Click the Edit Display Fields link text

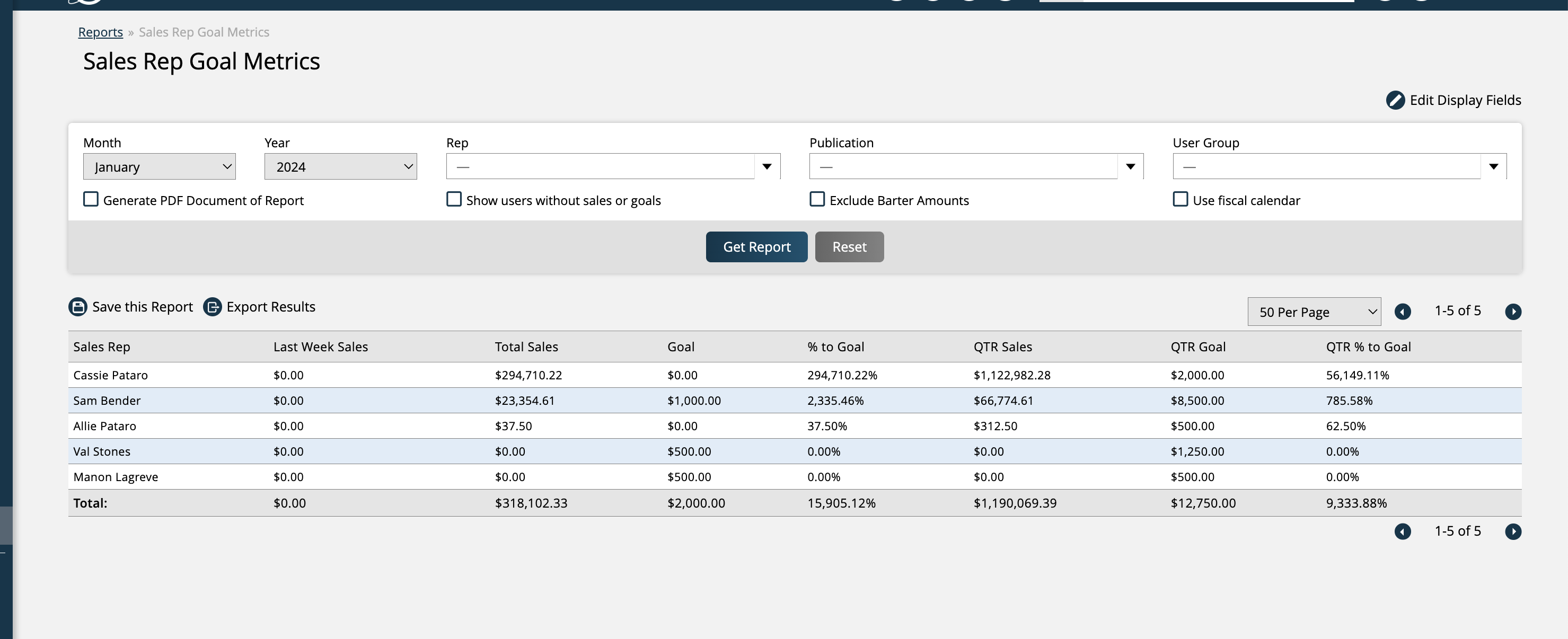pyautogui.click(x=1465, y=101)
